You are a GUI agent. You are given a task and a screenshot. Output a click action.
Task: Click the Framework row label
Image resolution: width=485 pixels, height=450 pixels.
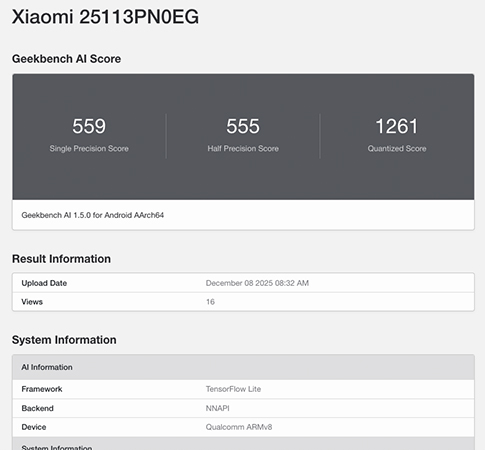(x=42, y=389)
